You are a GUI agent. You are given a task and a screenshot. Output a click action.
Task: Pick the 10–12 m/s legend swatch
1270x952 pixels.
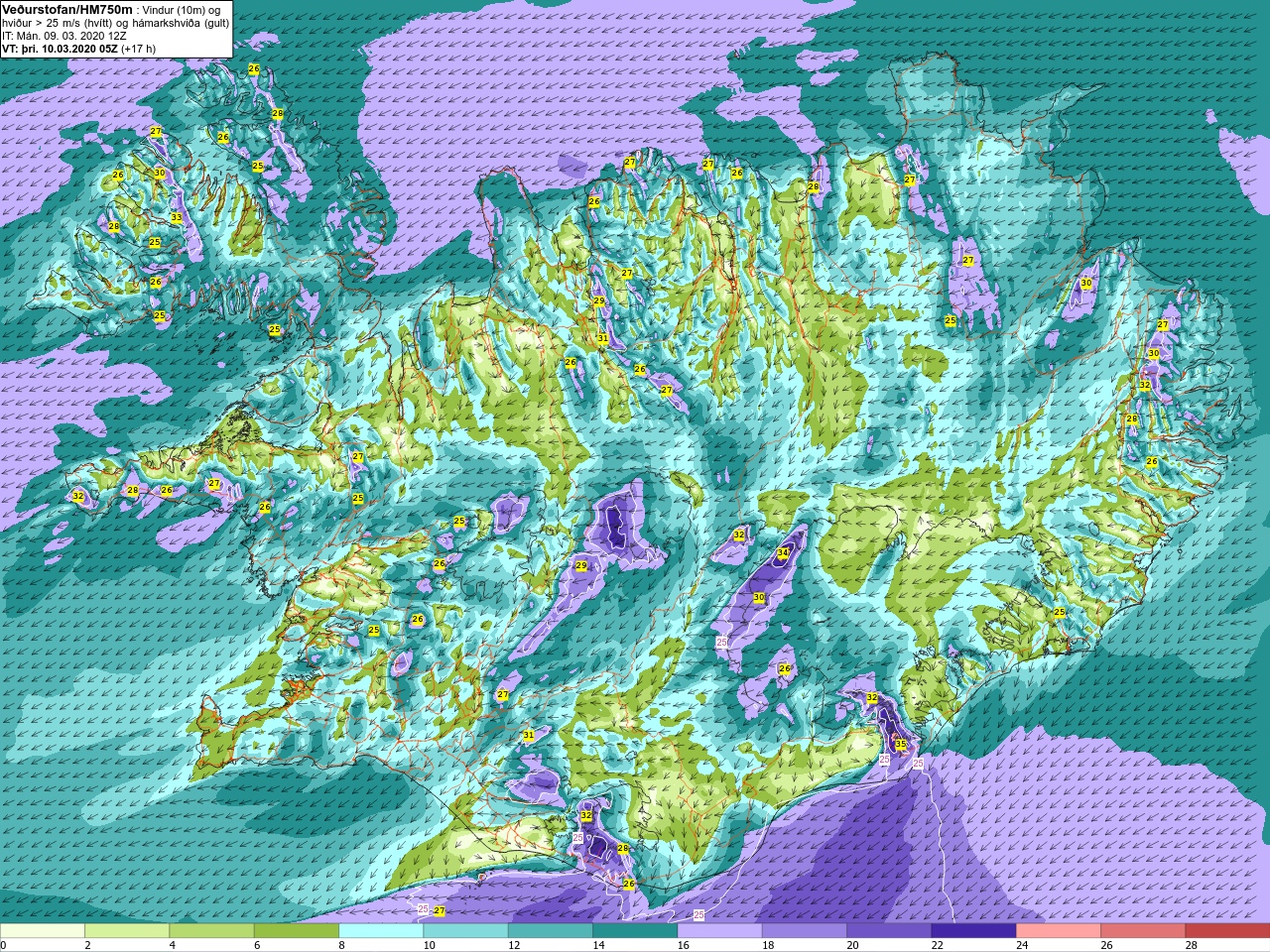(465, 931)
